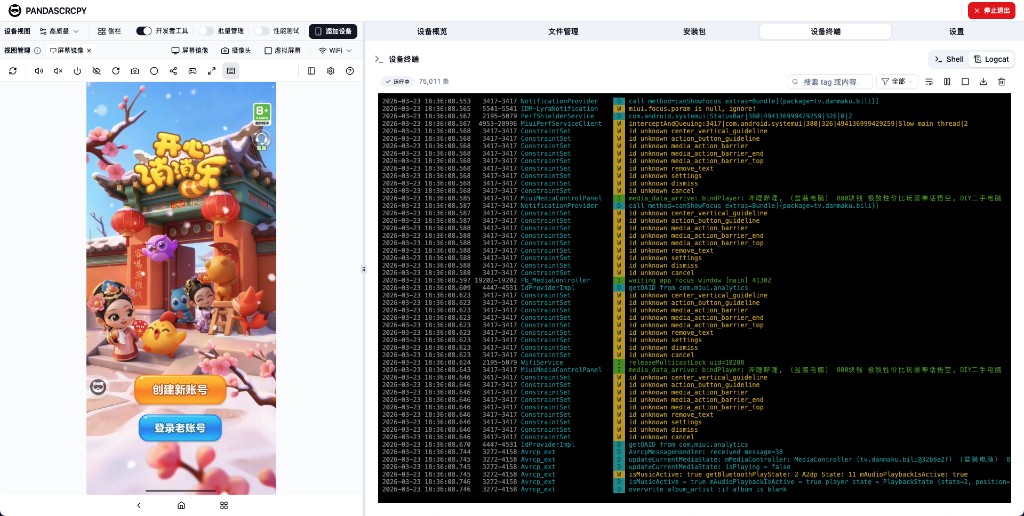Click the info icon beside 视图管理

pos(37,50)
